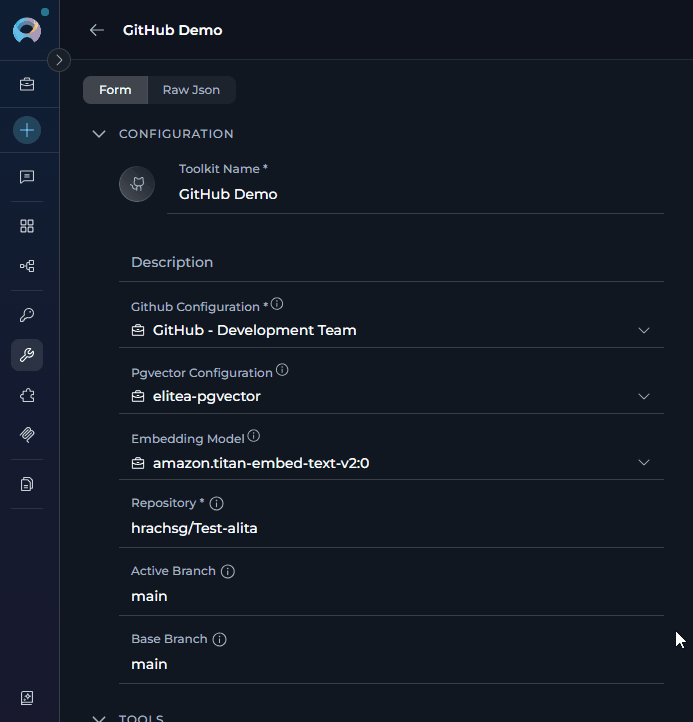Go back using the left arrow
Viewport: 693px width, 722px height.
pyautogui.click(x=97, y=30)
